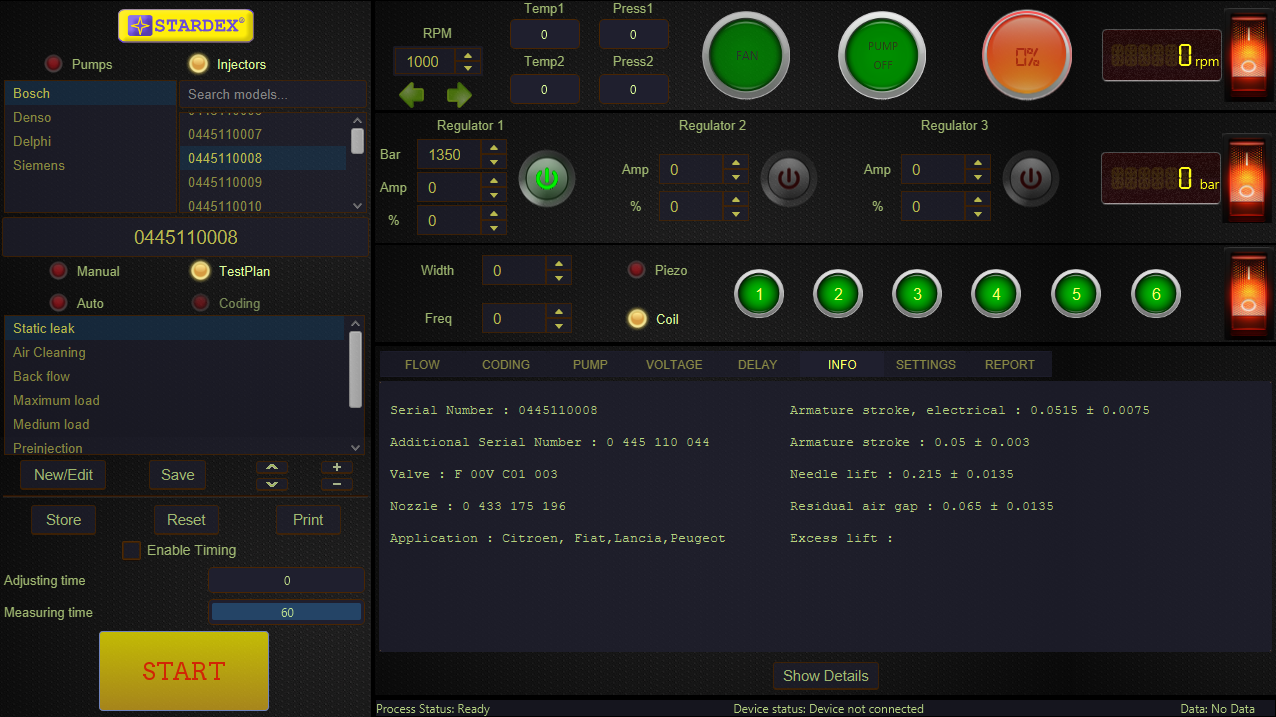Flip the red rocker switch beside bar display
The width and height of the screenshot is (1276, 717).
(1249, 179)
